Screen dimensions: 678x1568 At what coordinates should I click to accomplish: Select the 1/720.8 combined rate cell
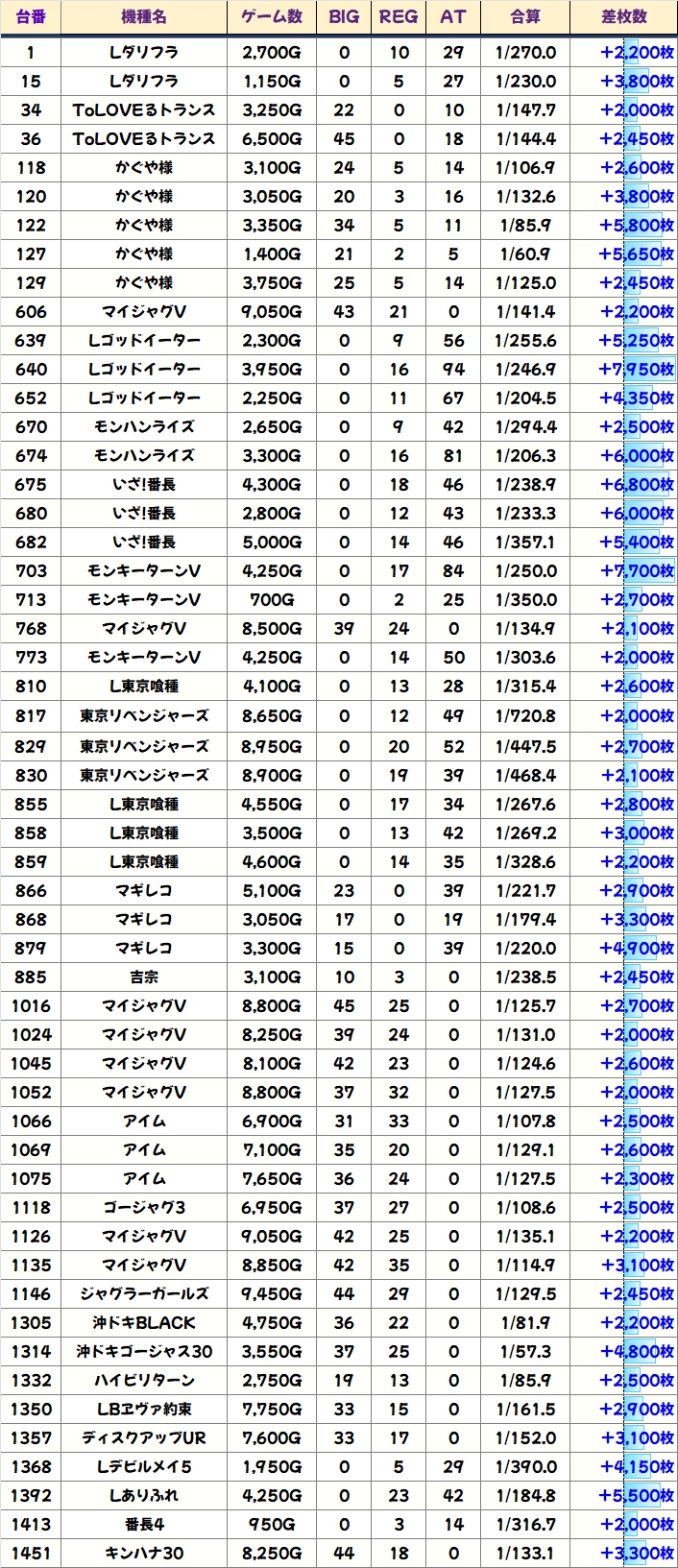pyautogui.click(x=525, y=716)
